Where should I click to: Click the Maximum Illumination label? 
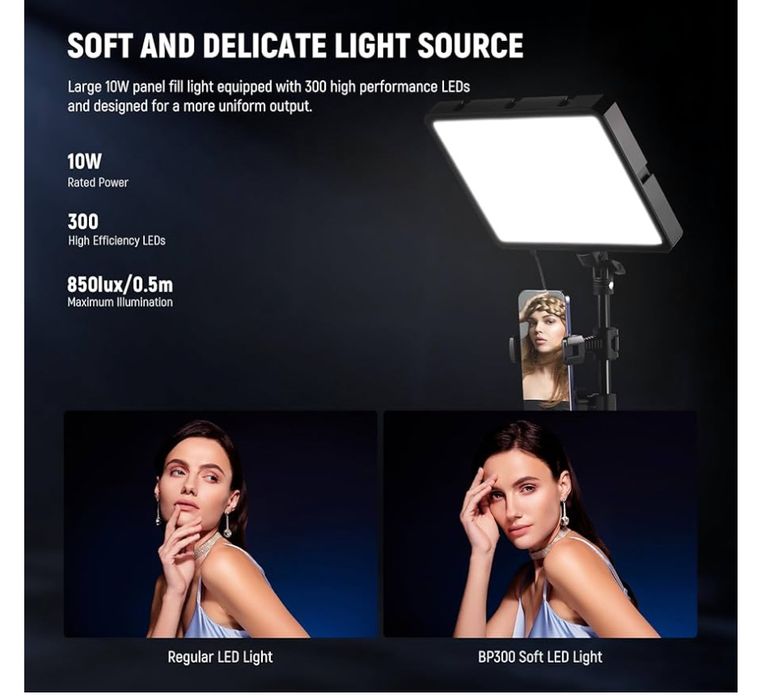(x=120, y=302)
